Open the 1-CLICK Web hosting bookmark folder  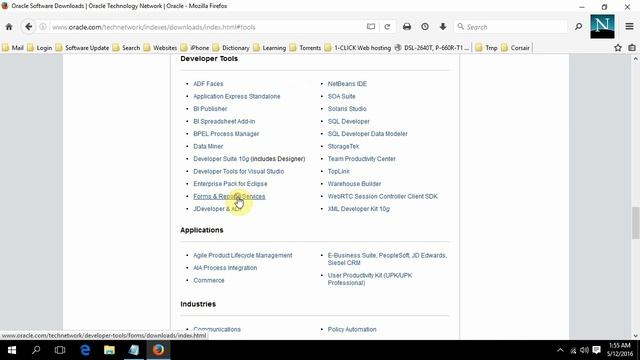click(x=358, y=48)
